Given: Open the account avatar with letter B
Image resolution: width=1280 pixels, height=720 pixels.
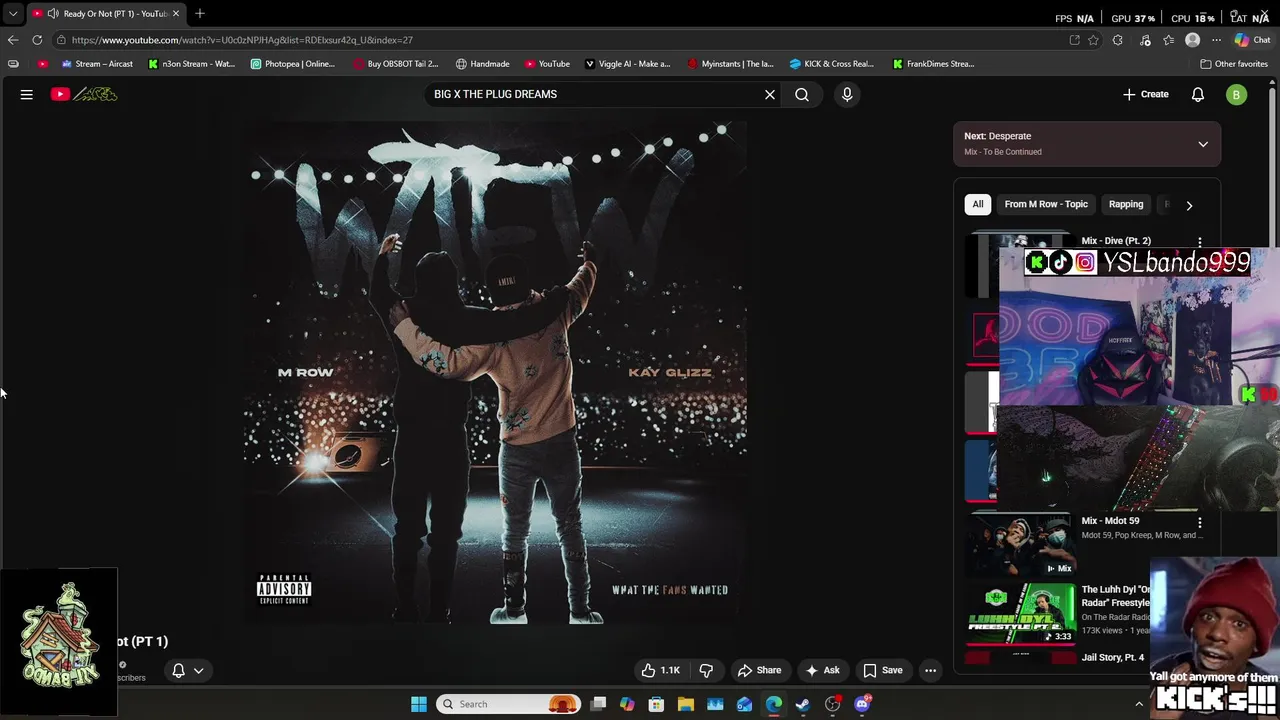Looking at the screenshot, I should coord(1237,94).
